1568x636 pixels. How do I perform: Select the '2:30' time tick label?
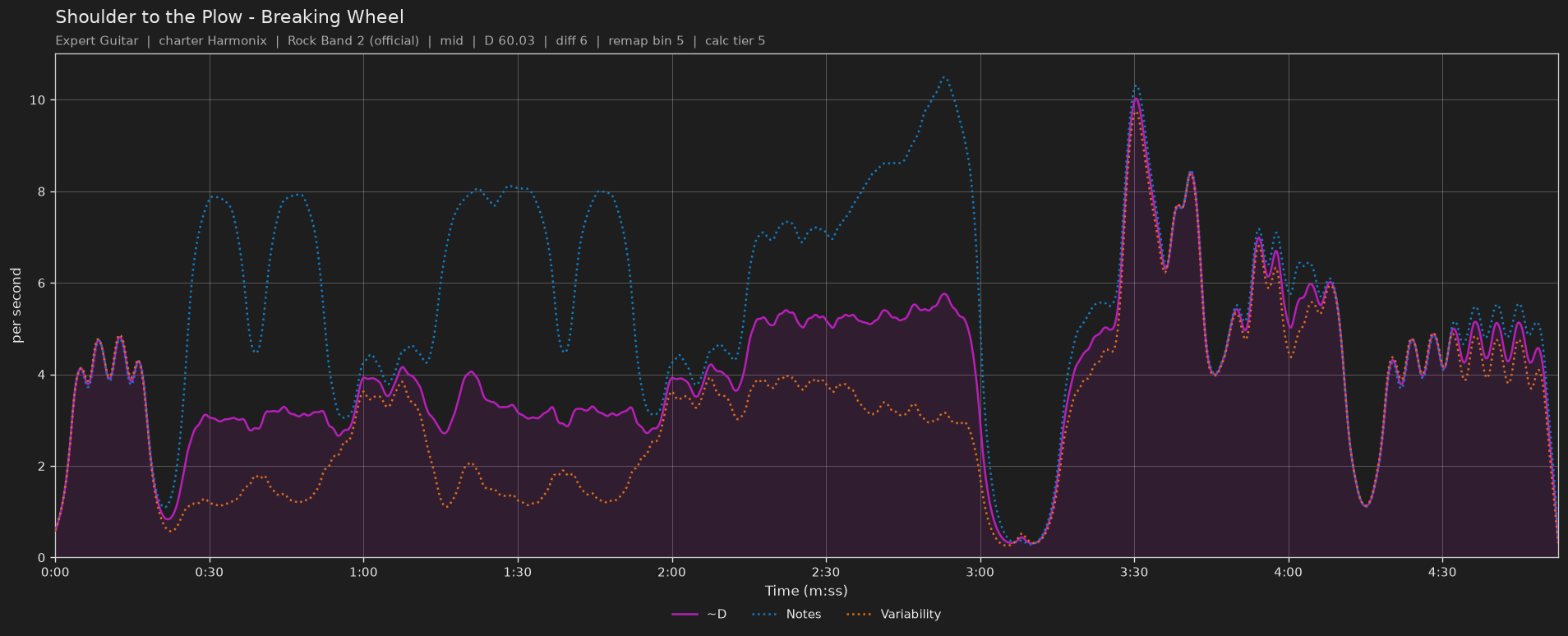[826, 573]
